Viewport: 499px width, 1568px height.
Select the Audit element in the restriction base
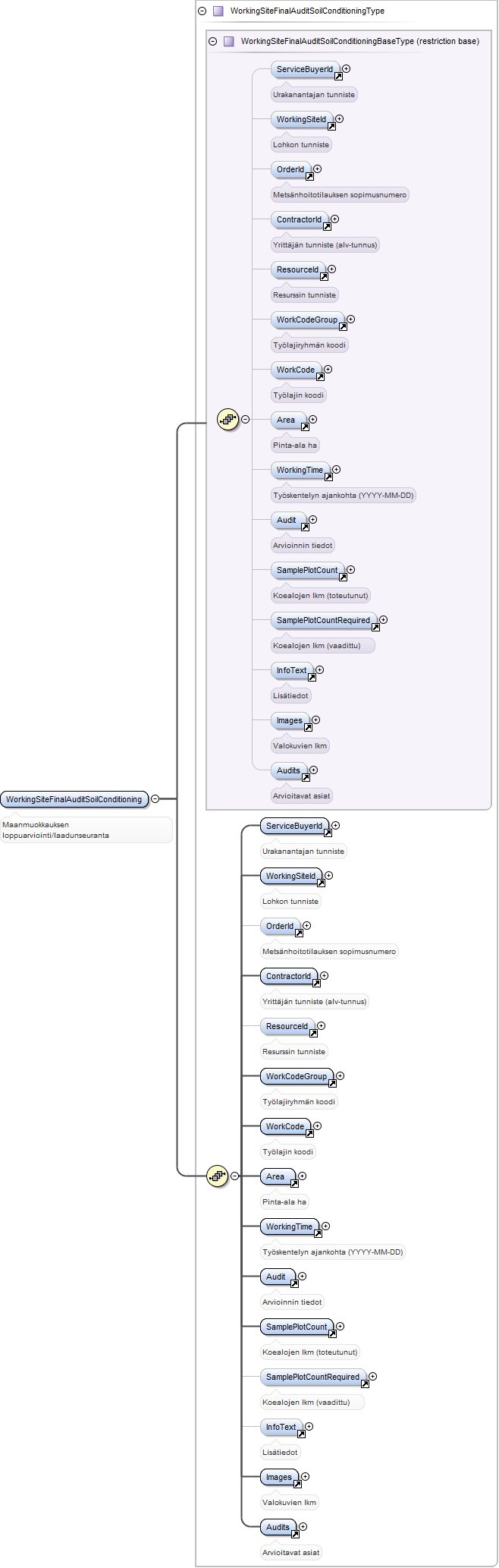(x=289, y=520)
